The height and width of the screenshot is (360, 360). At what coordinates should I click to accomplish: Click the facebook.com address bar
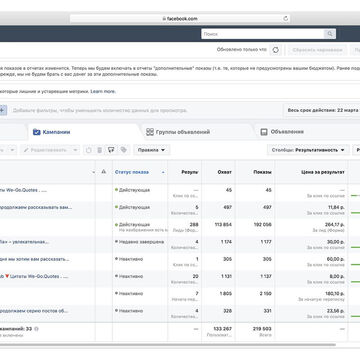(179, 19)
